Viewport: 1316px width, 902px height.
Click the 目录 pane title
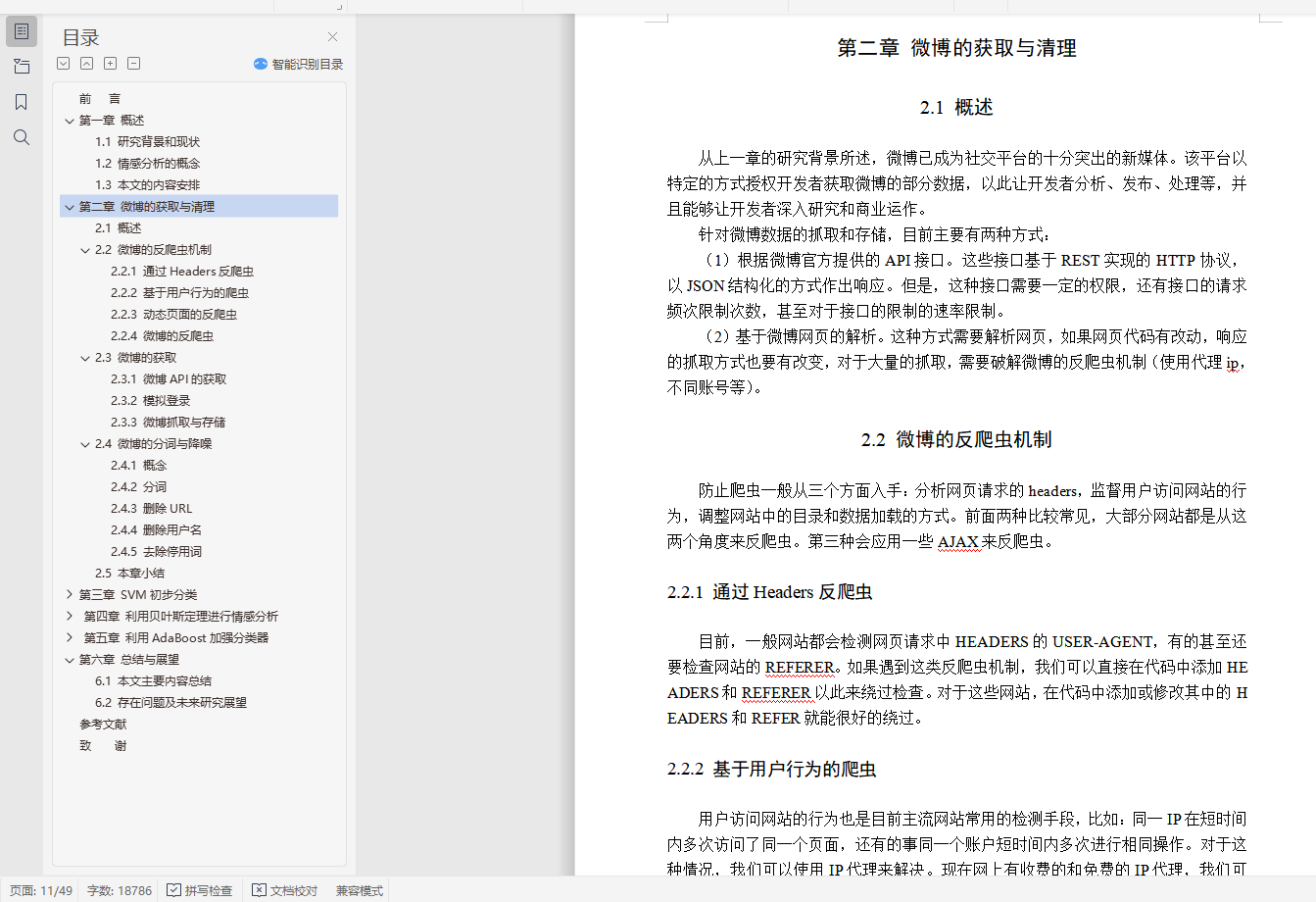pyautogui.click(x=80, y=38)
